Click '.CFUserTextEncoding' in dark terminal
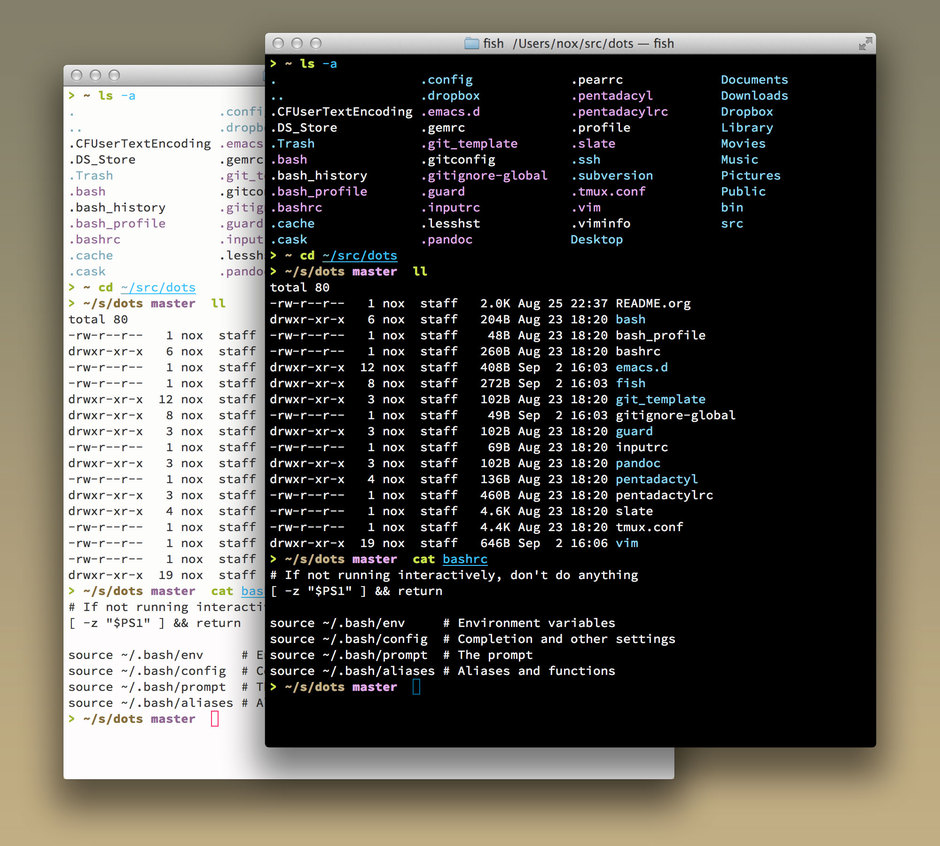 click(x=341, y=112)
